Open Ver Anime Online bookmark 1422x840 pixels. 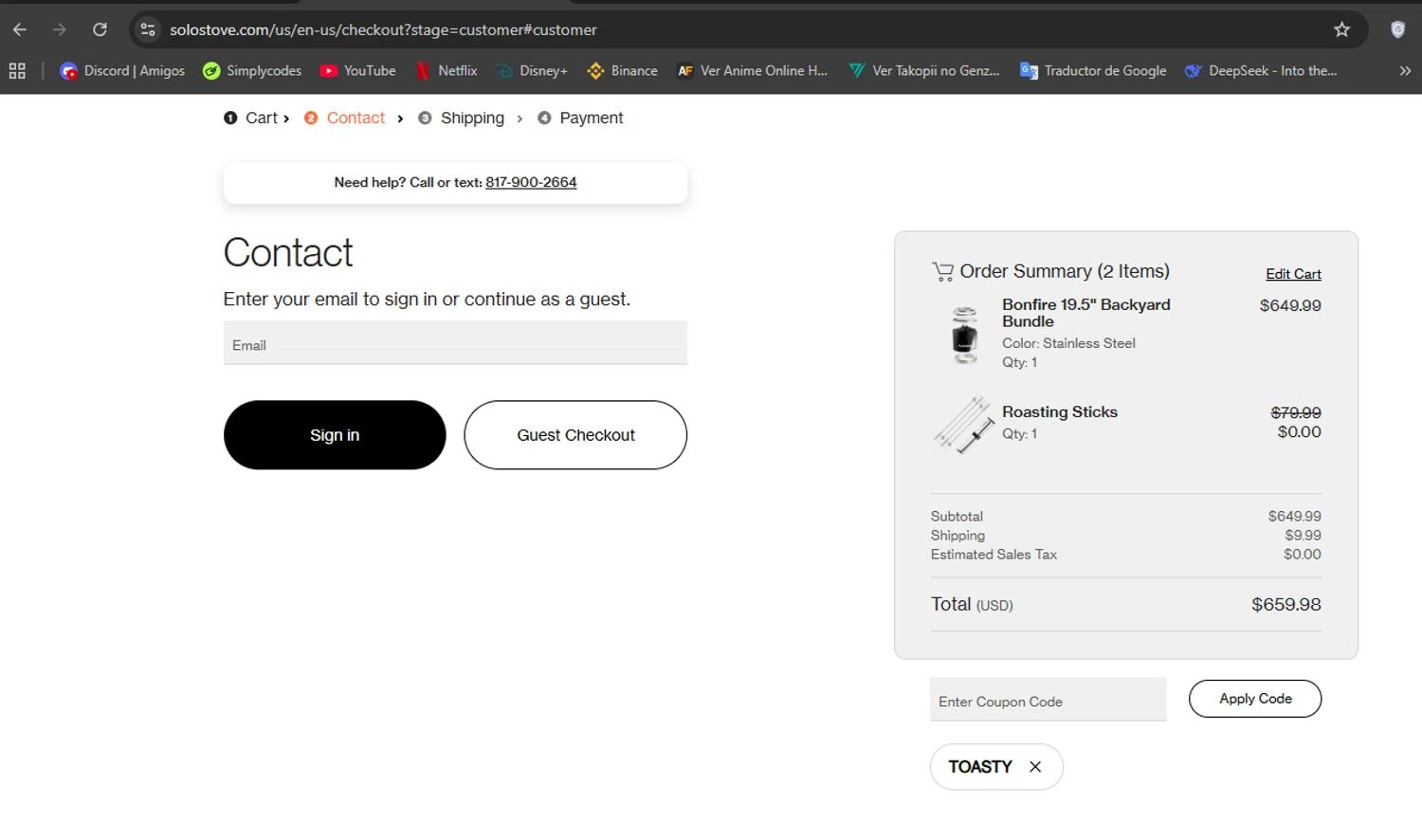pos(752,70)
